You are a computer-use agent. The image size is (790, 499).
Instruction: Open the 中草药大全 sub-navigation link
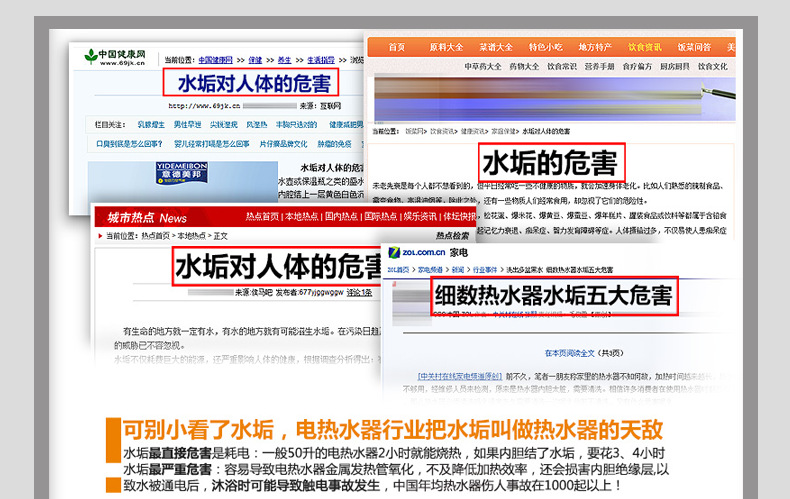[483, 67]
